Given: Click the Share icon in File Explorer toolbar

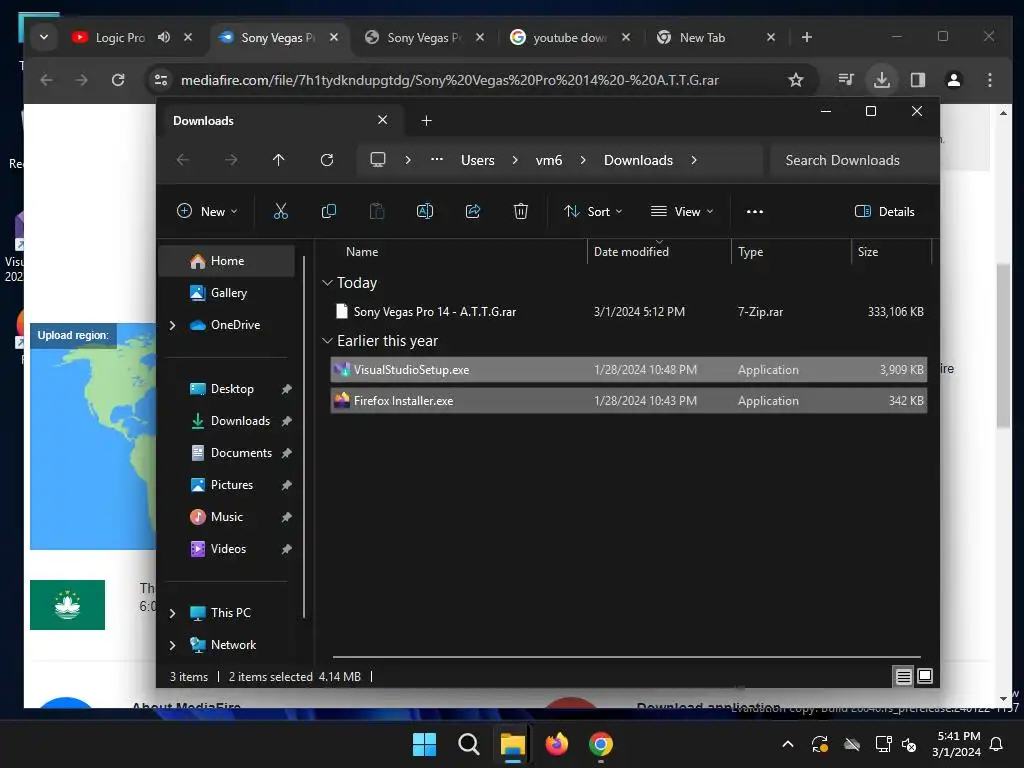Looking at the screenshot, I should pyautogui.click(x=473, y=211).
